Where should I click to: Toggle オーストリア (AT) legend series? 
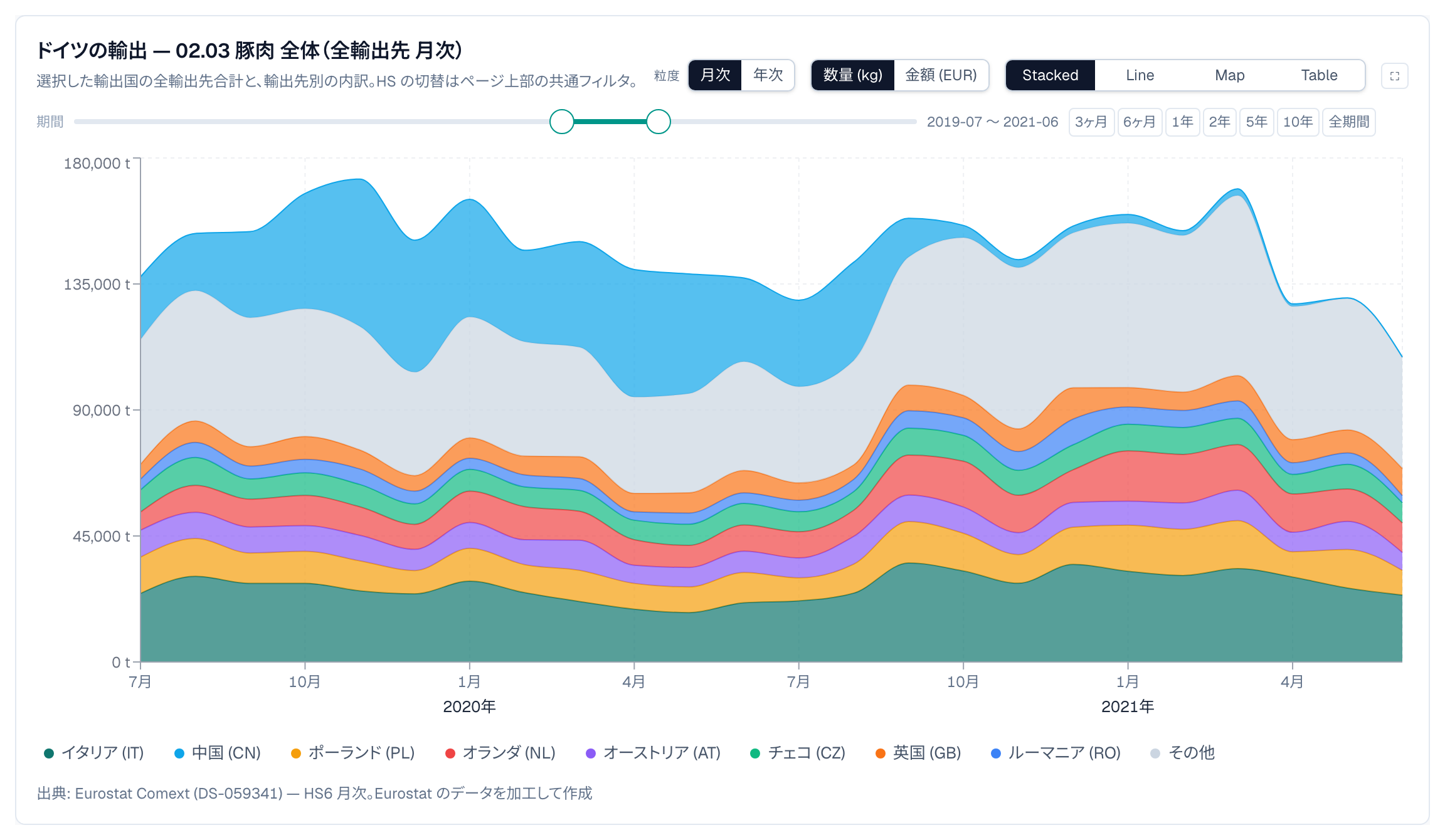pos(654,753)
